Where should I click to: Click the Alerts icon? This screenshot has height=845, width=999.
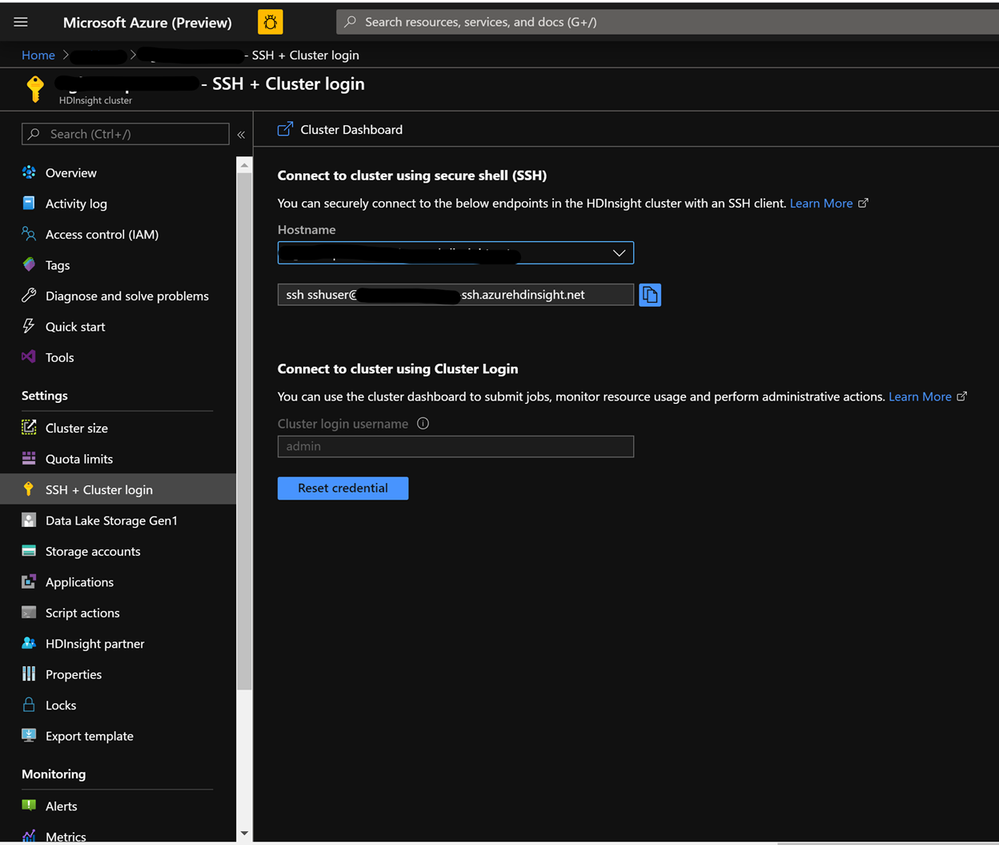click(x=29, y=805)
